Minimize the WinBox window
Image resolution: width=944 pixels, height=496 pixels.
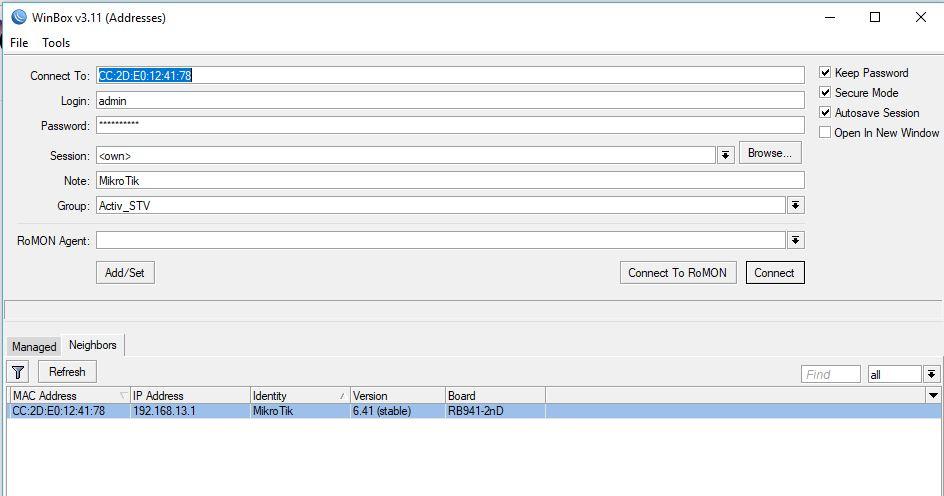tap(830, 17)
